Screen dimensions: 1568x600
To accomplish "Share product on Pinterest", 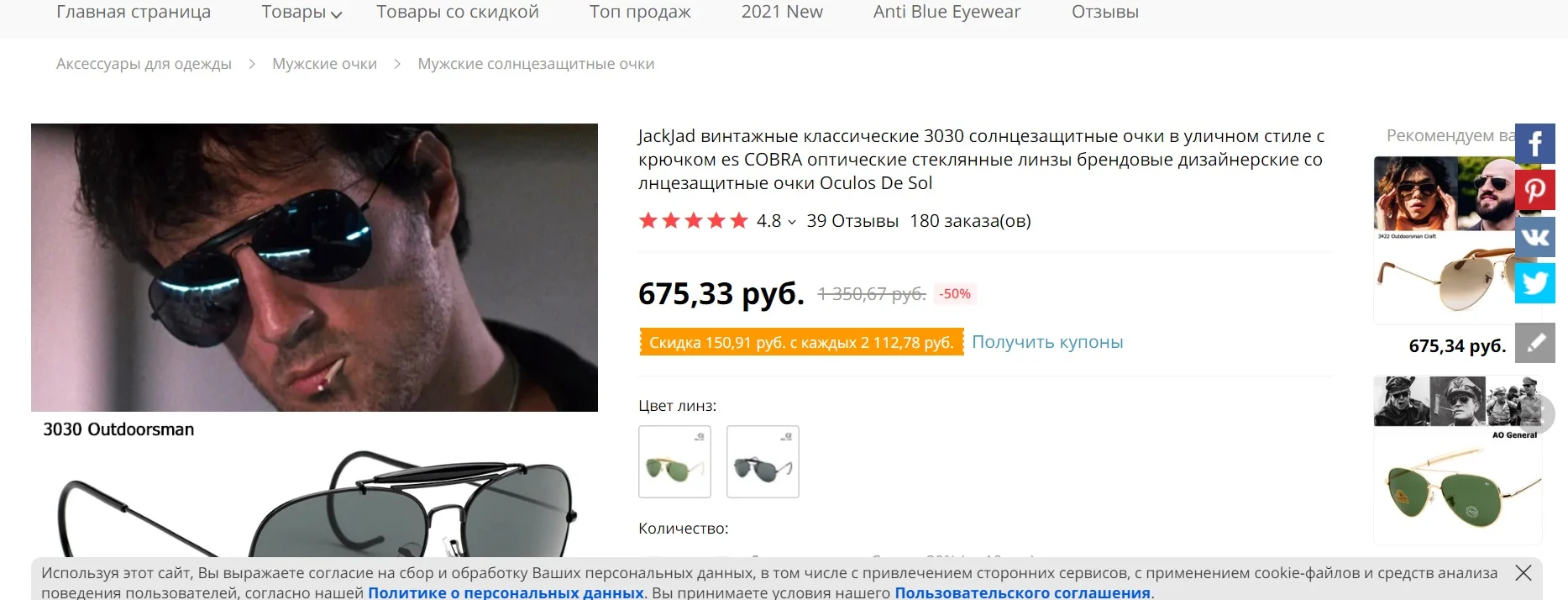I will pos(1535,190).
